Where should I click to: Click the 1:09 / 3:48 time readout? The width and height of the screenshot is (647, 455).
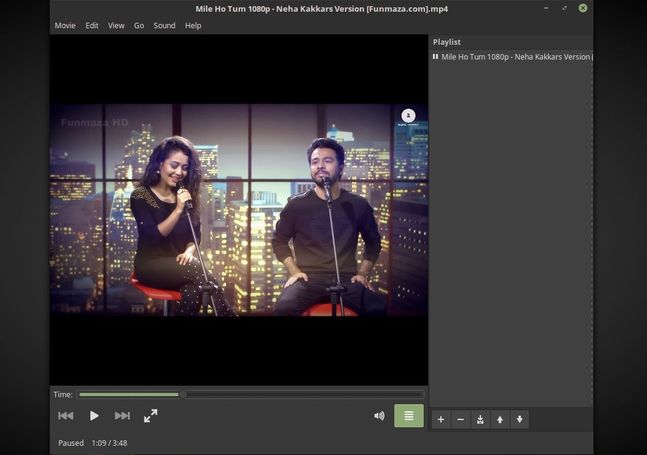point(109,443)
